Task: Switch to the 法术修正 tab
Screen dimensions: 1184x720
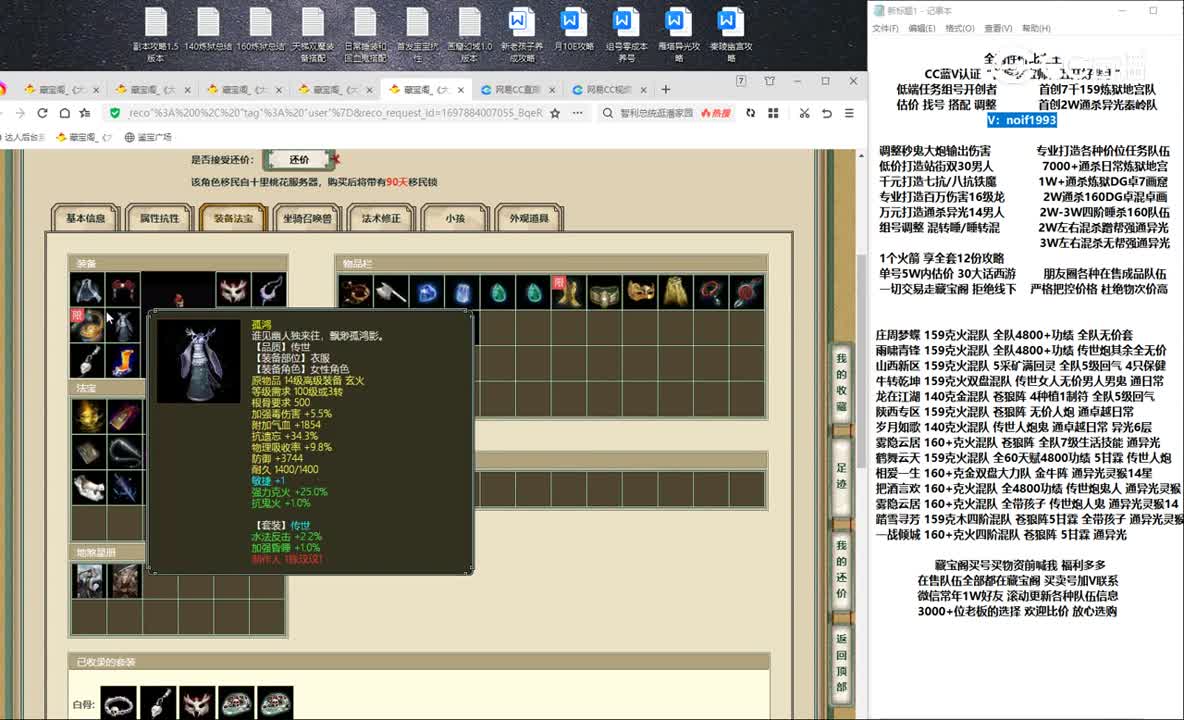Action: tap(381, 218)
